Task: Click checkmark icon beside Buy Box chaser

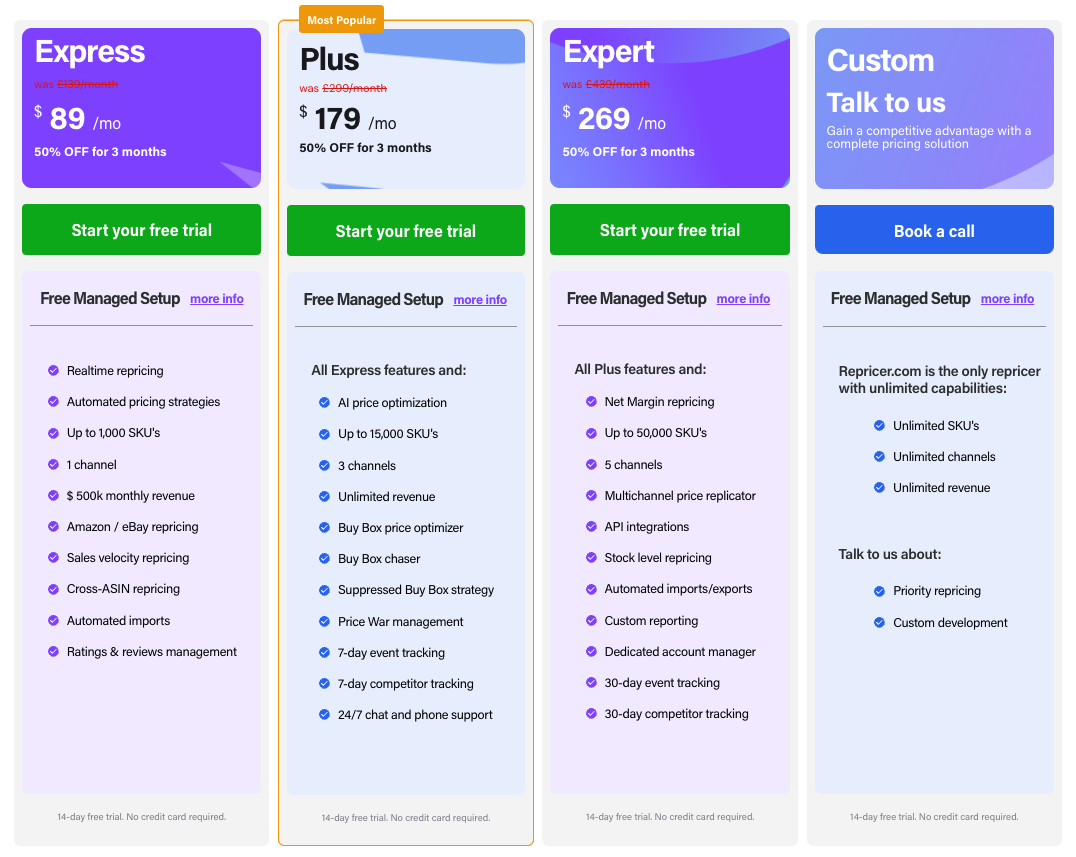Action: click(324, 559)
